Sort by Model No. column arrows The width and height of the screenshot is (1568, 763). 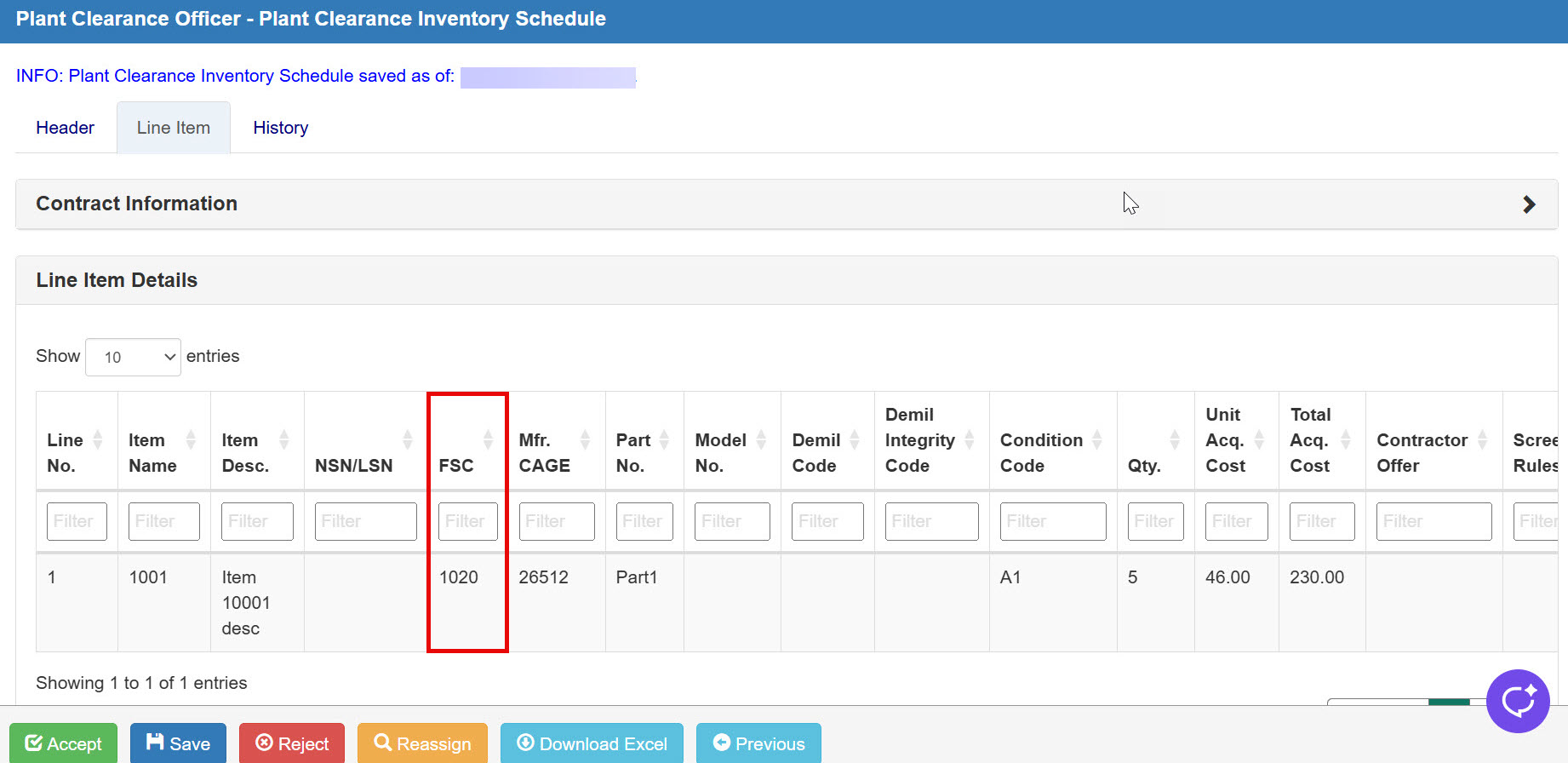point(761,439)
